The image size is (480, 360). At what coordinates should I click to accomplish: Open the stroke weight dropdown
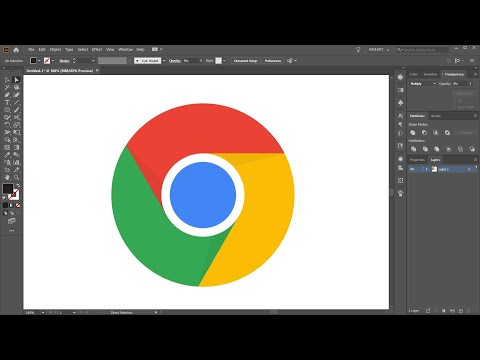[93, 61]
